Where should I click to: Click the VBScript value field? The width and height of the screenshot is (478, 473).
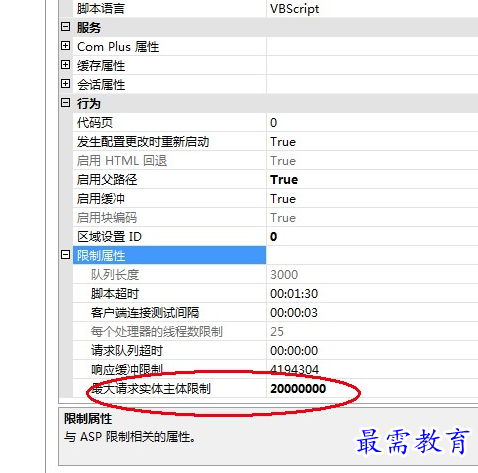click(372, 8)
